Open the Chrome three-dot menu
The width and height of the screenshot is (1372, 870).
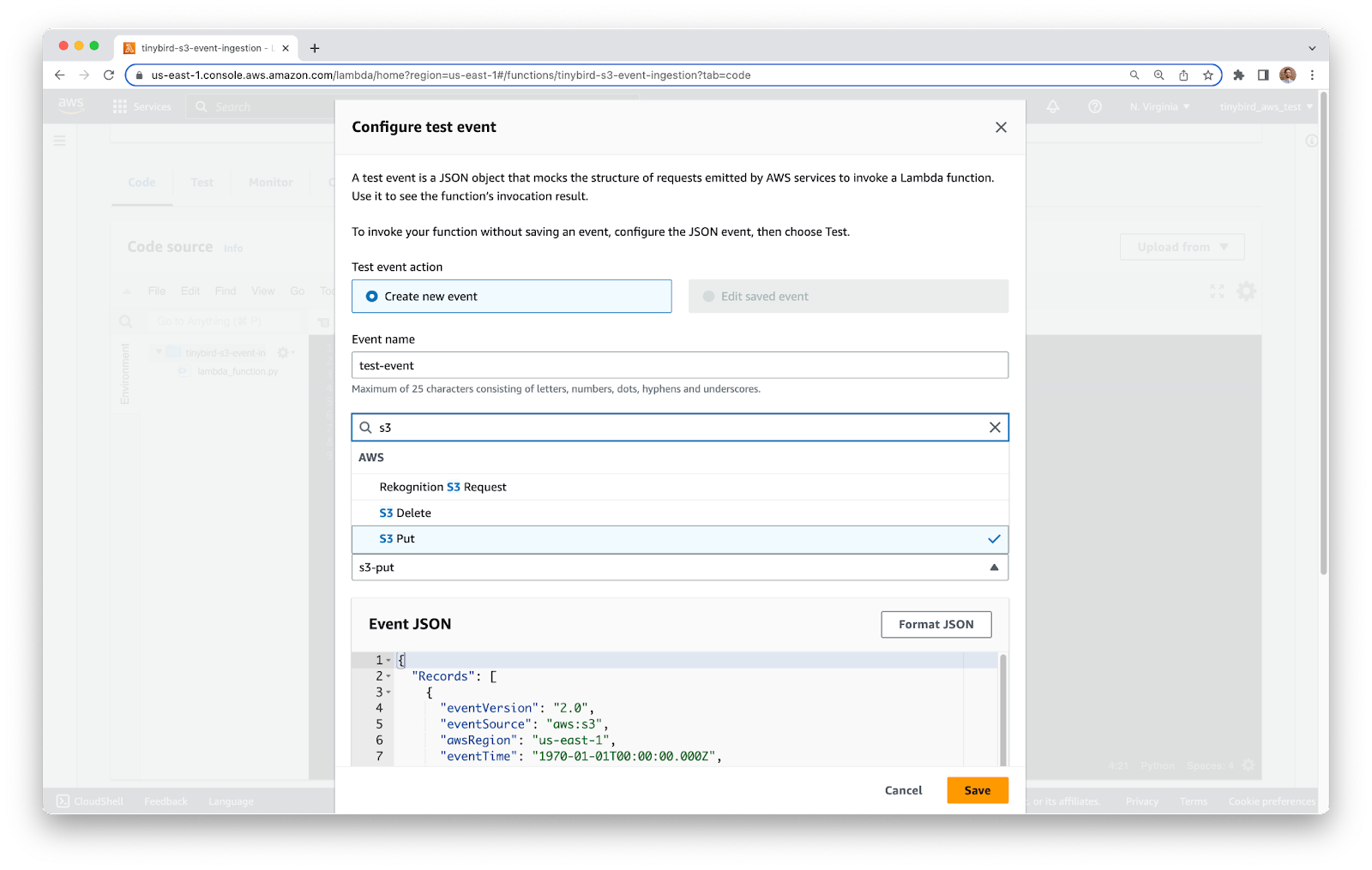1312,75
